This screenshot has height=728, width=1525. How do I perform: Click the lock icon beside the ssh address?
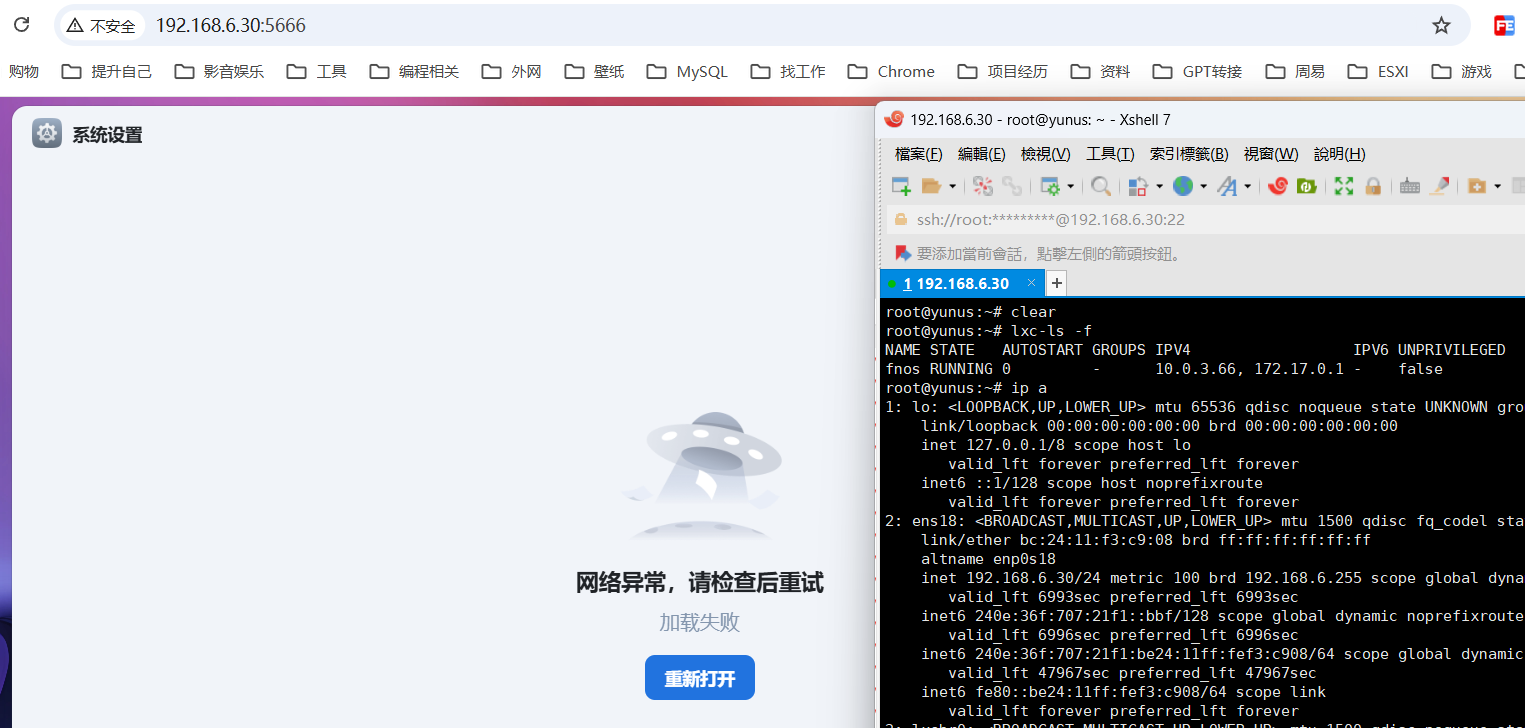[901, 220]
